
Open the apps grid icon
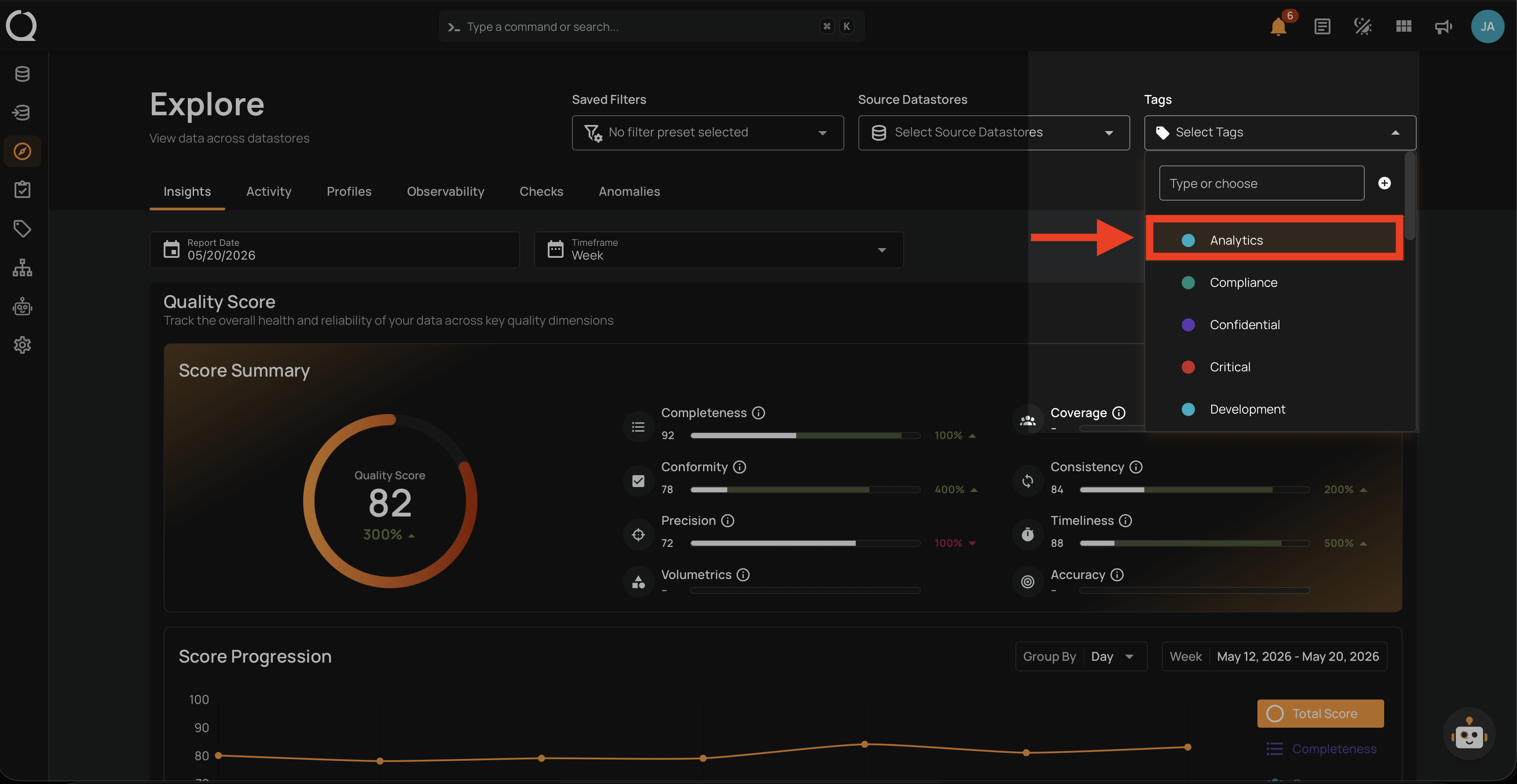[1403, 26]
